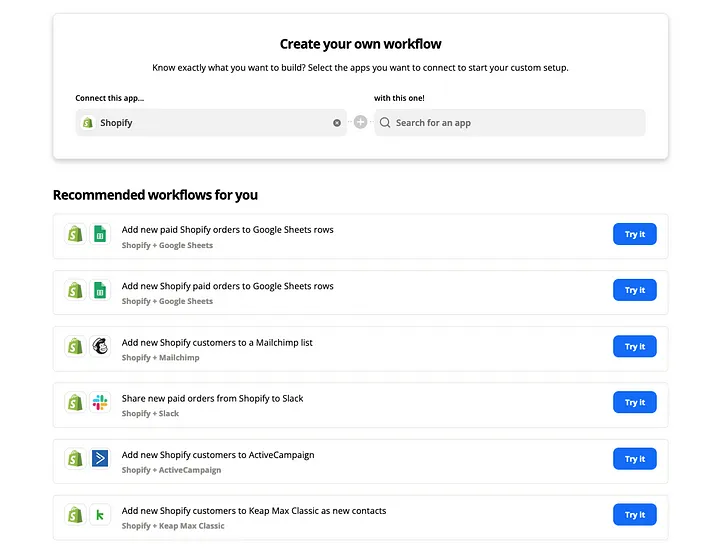Open 'Add new Shopify paid orders to Google Sheets rows'

coord(227,286)
